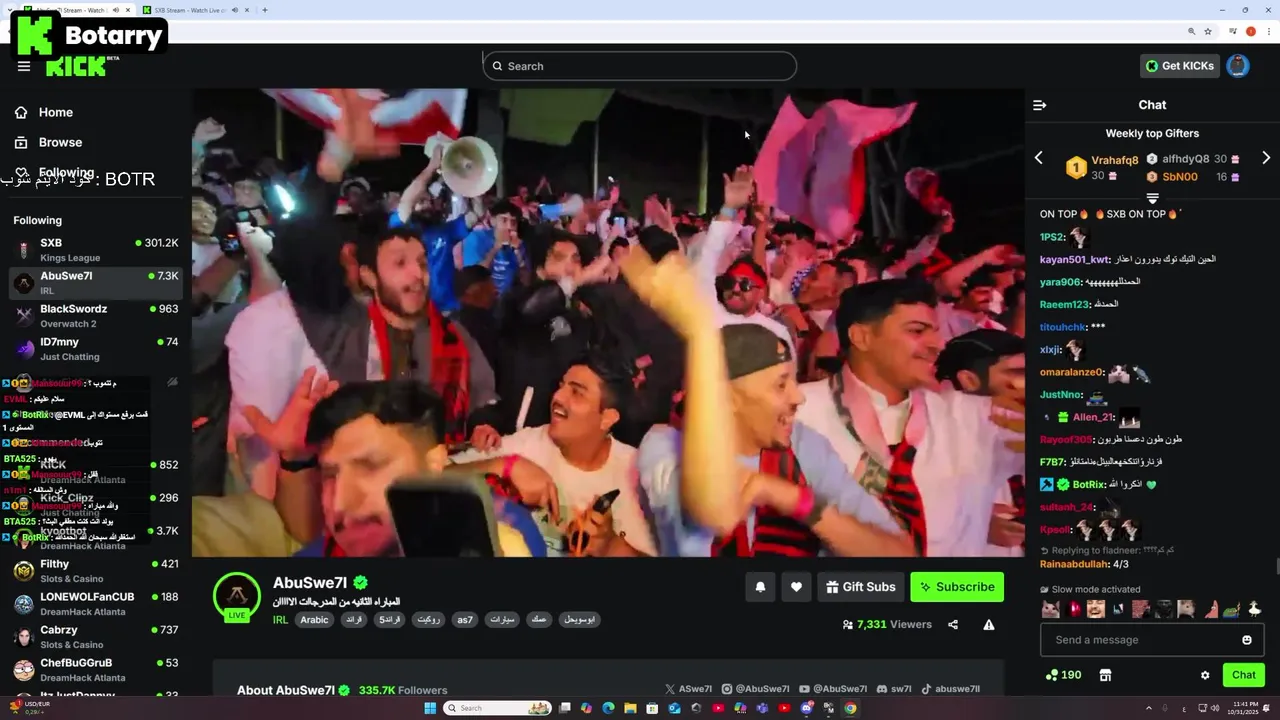Viewport: 1280px width, 720px height.
Task: Open the Discord link sw7l
Action: pyautogui.click(x=894, y=689)
